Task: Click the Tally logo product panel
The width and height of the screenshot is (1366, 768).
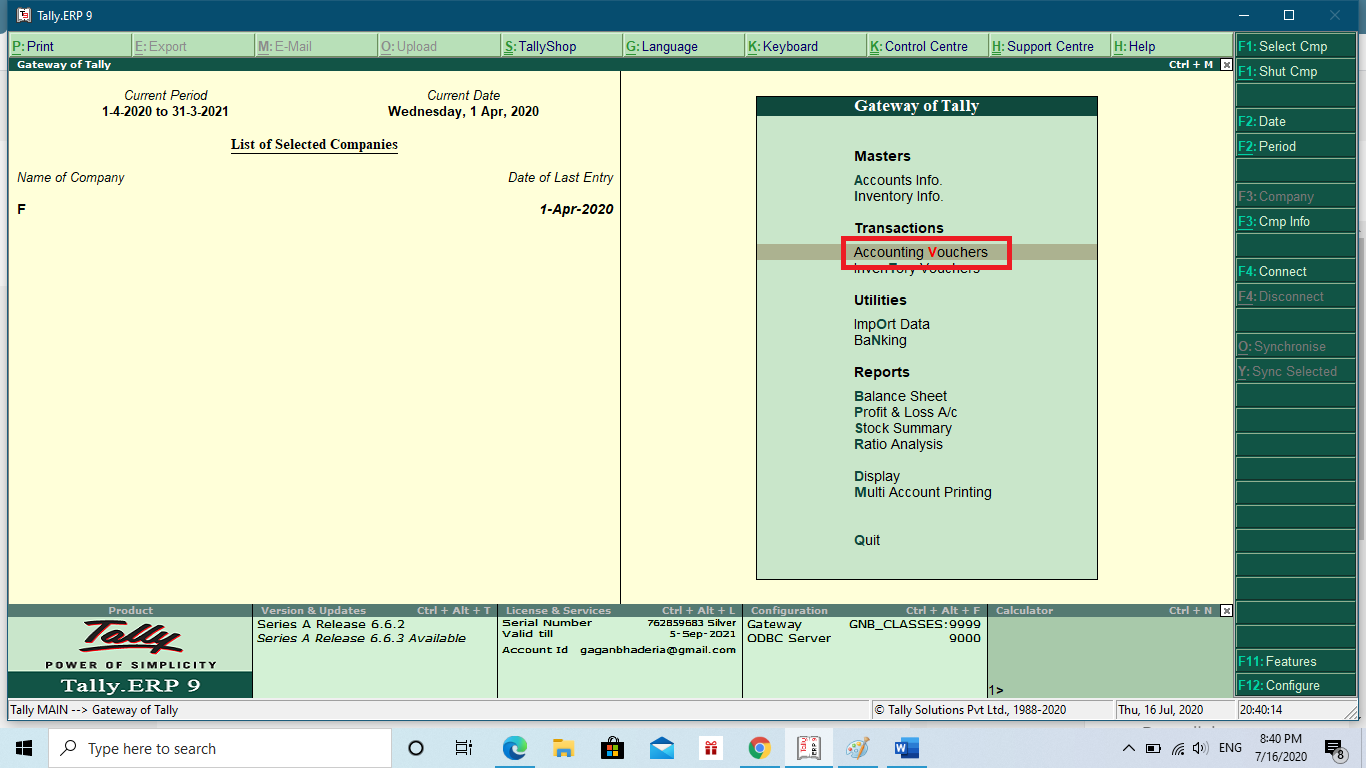Action: tap(130, 657)
